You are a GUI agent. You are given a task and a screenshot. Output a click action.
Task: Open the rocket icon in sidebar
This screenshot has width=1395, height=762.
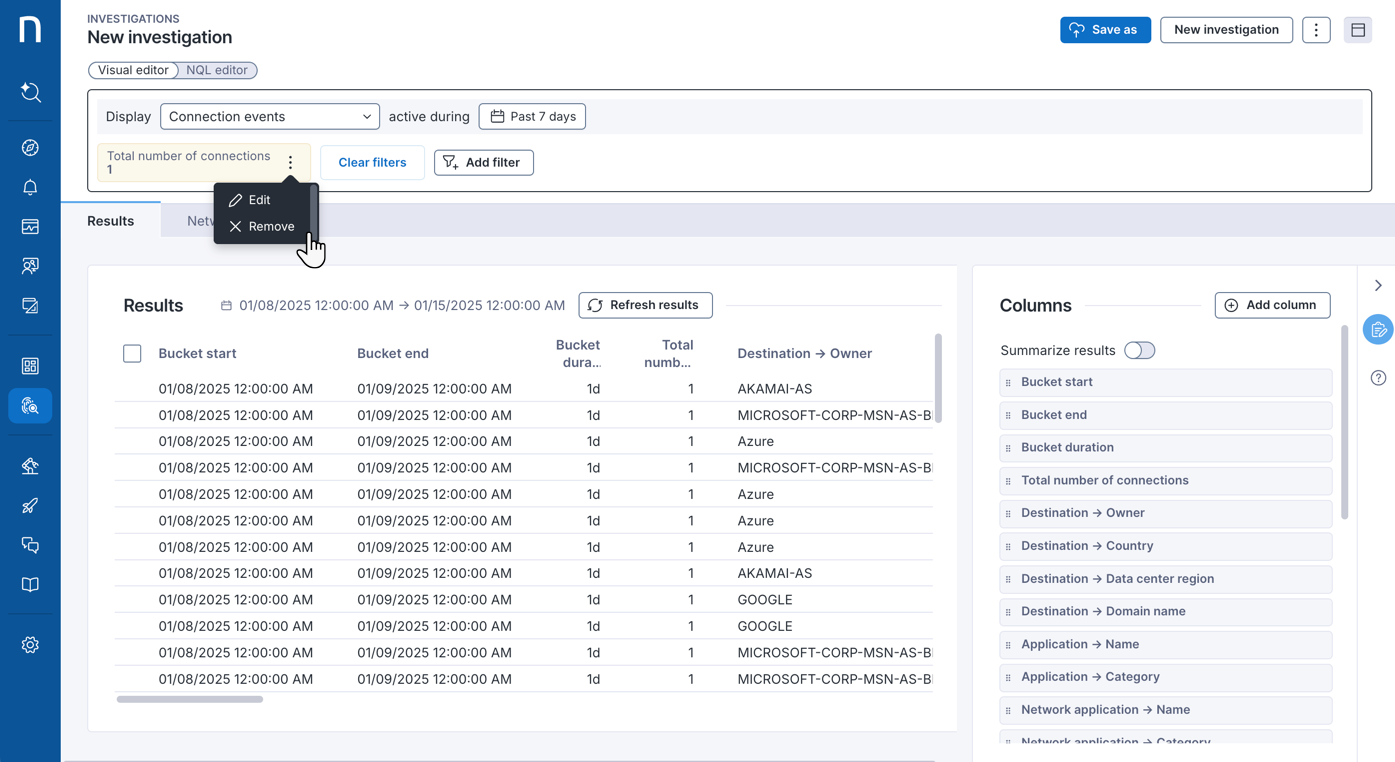(30, 506)
